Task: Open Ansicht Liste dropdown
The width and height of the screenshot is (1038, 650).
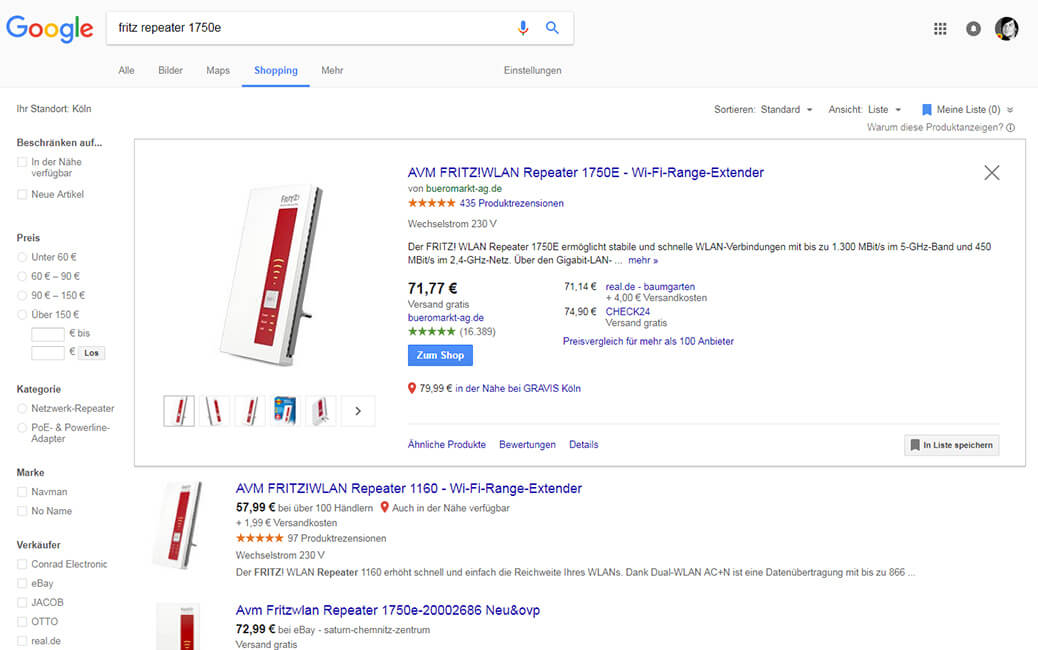Action: 884,110
